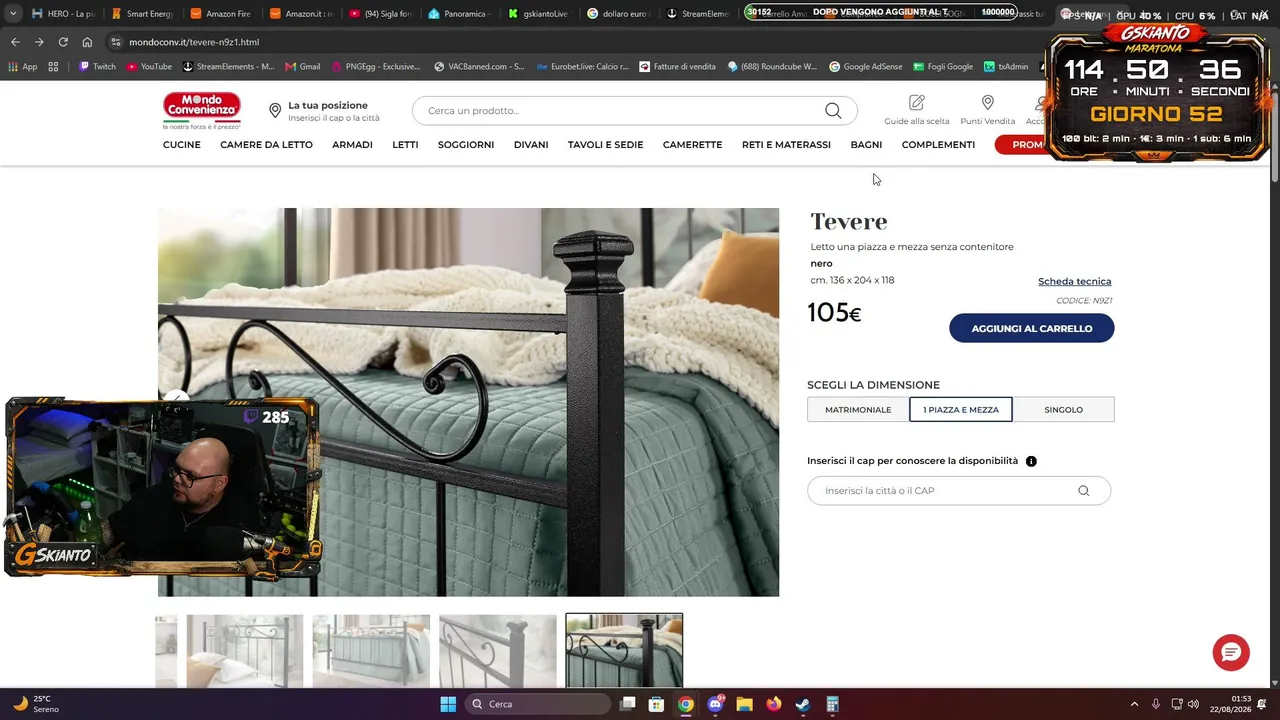Click Aggiungi al Carrello button

coord(1031,328)
